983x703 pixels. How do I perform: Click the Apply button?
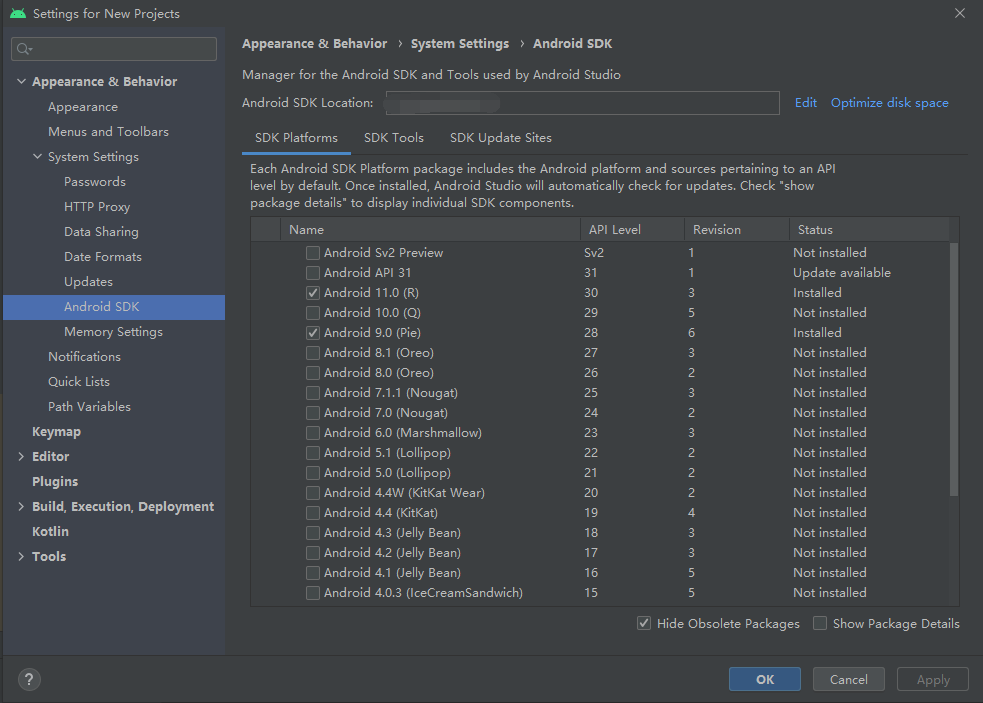point(933,679)
